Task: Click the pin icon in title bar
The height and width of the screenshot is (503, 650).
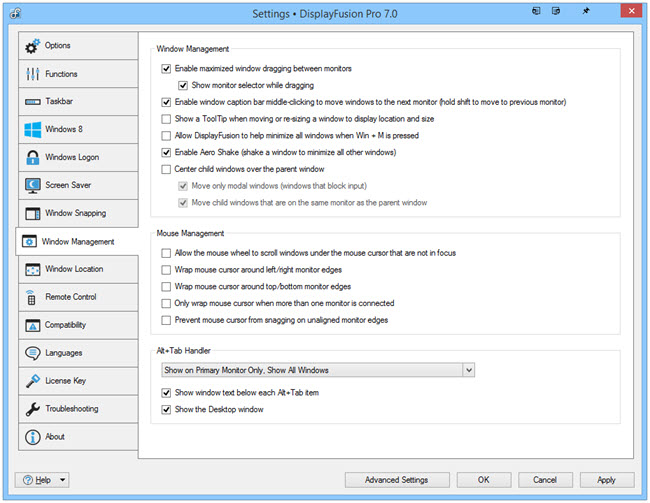Action: tap(586, 11)
